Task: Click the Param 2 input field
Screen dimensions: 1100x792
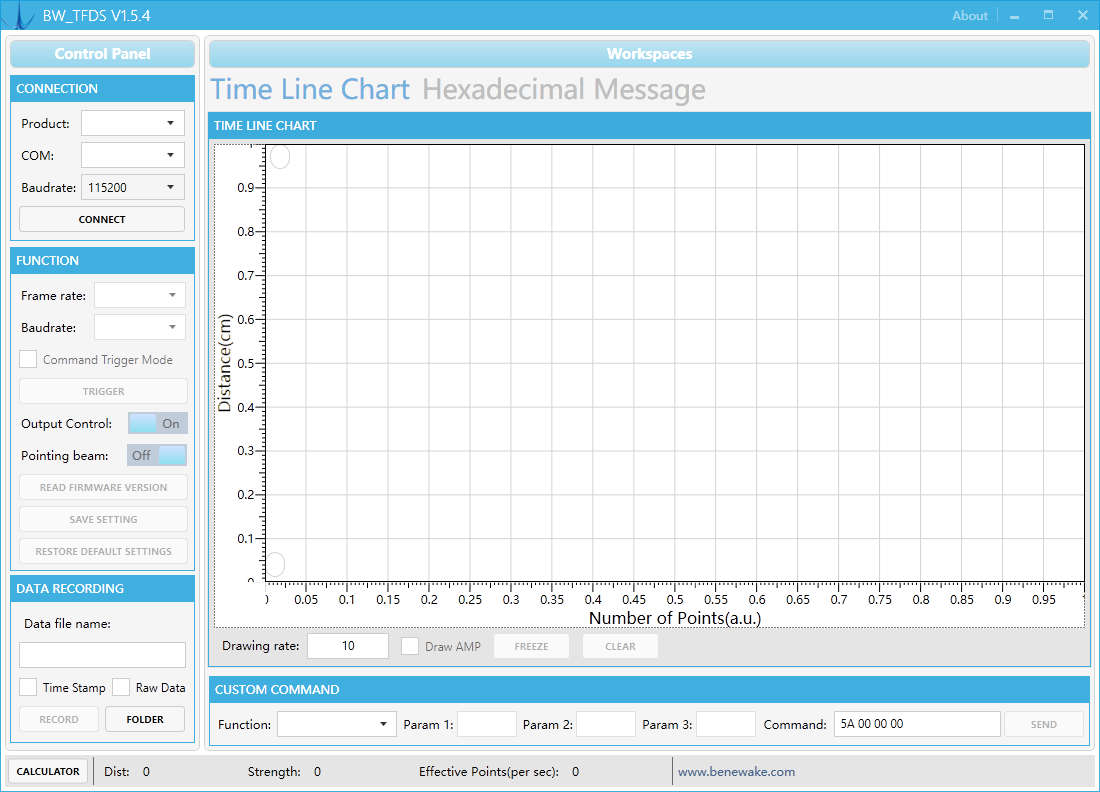Action: (x=606, y=724)
